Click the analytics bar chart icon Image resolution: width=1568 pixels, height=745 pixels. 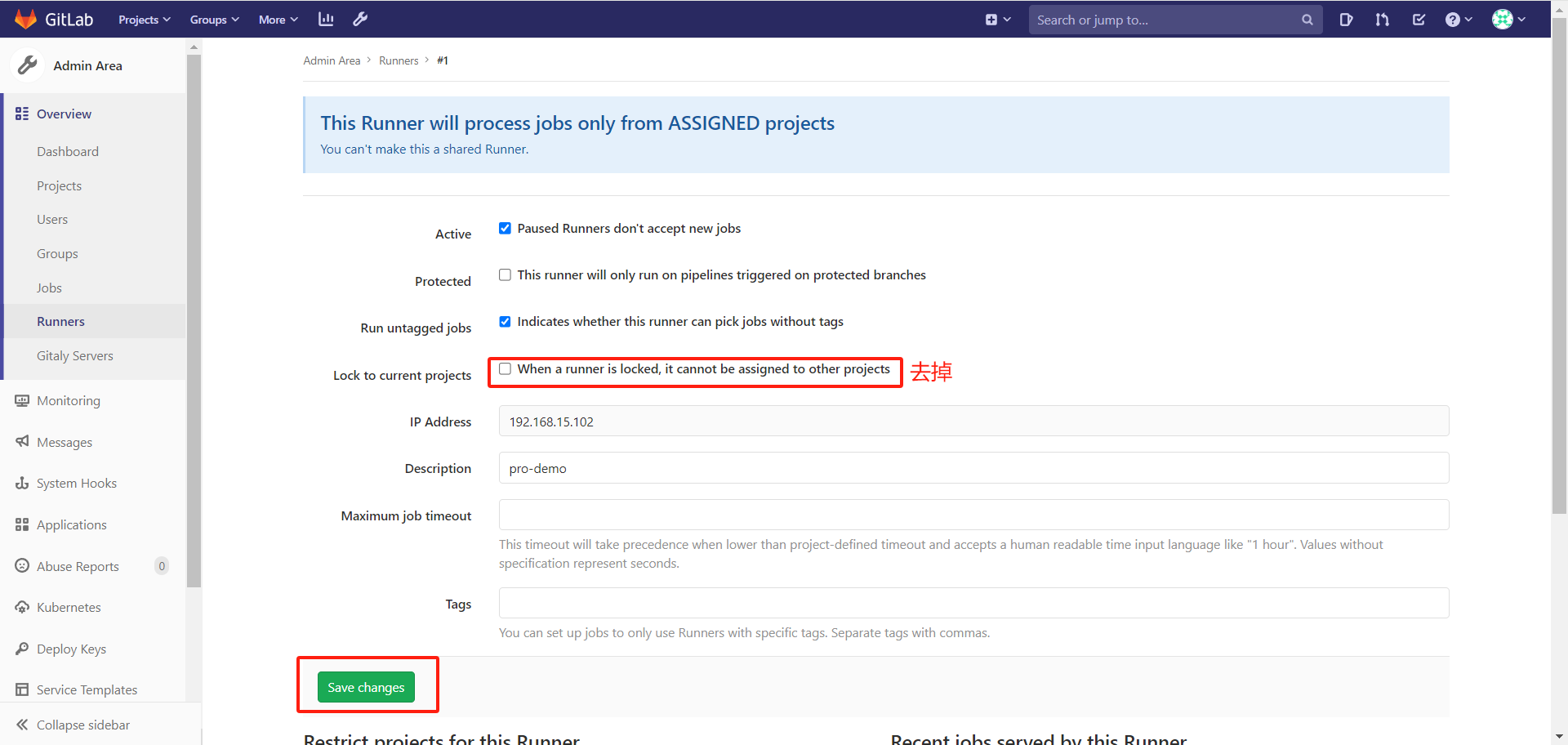point(326,19)
